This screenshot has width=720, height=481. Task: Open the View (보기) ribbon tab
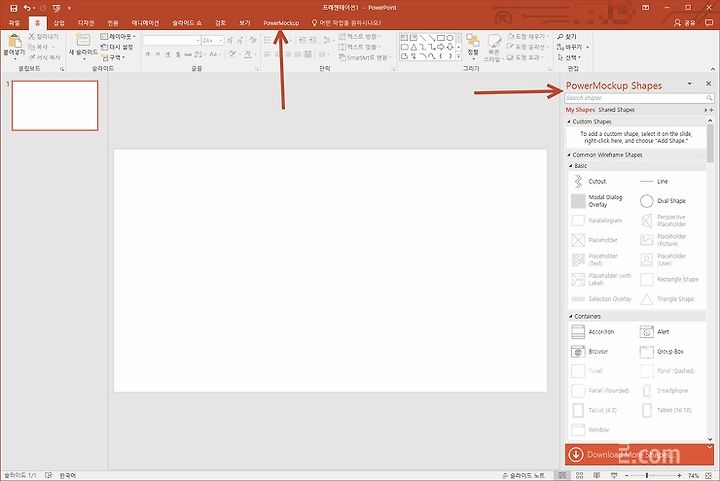pyautogui.click(x=245, y=22)
